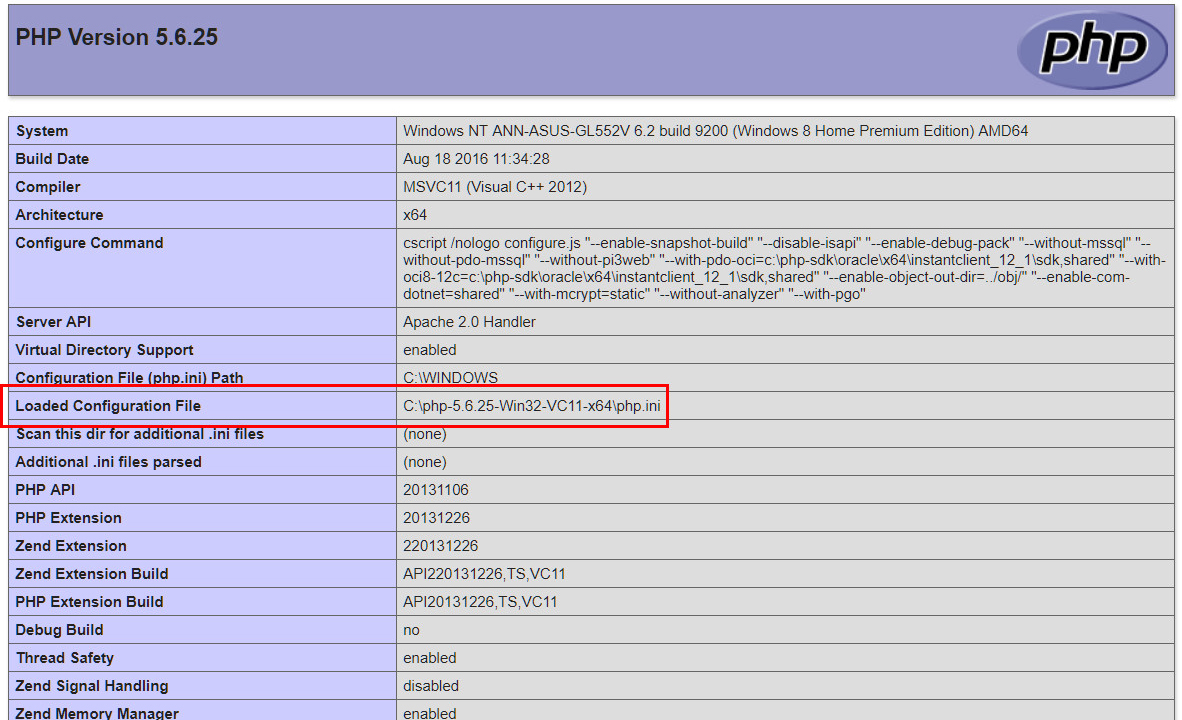Click the PHP logo in the header
The height and width of the screenshot is (720, 1182).
click(x=1092, y=50)
